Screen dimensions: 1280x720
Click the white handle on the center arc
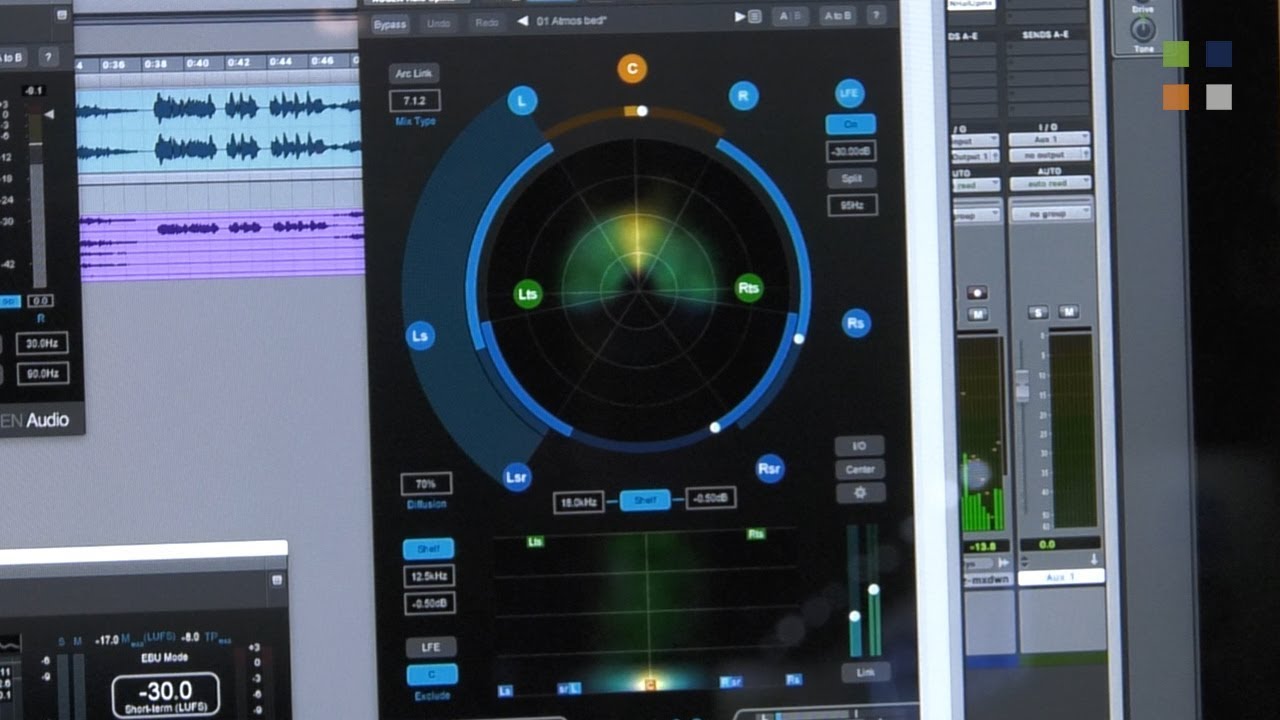[x=642, y=111]
